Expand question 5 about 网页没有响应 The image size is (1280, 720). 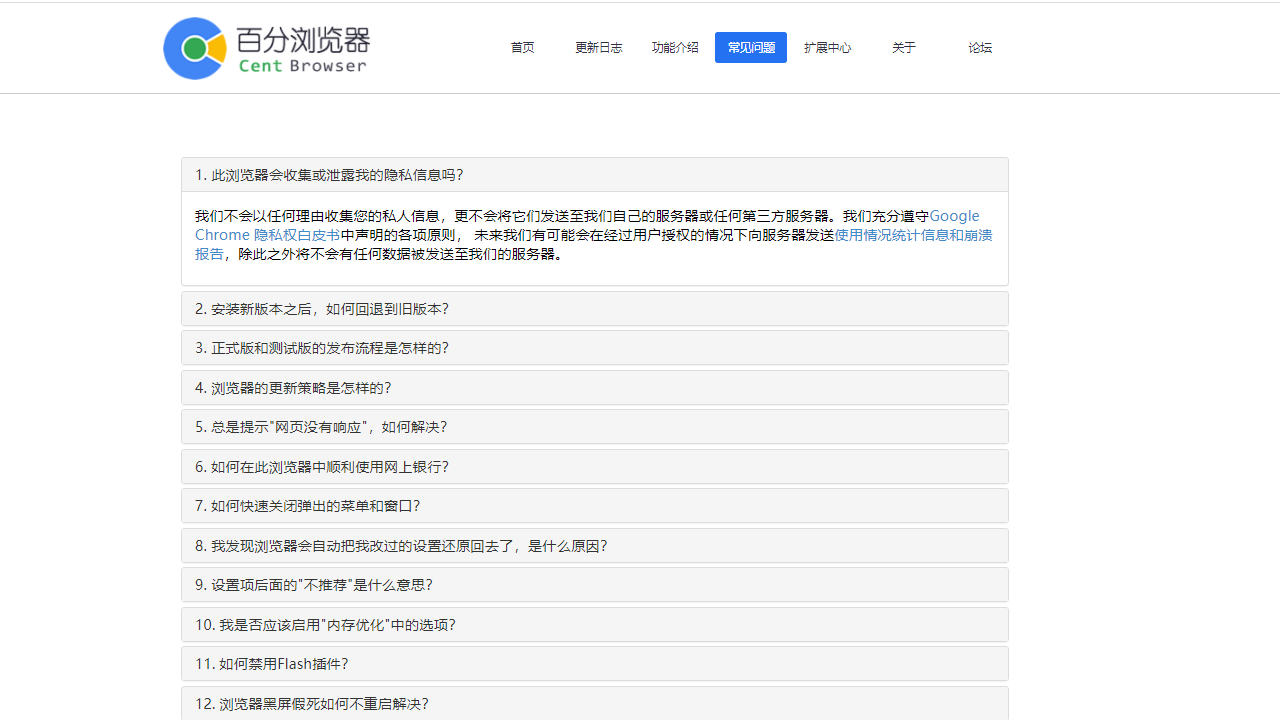click(321, 427)
